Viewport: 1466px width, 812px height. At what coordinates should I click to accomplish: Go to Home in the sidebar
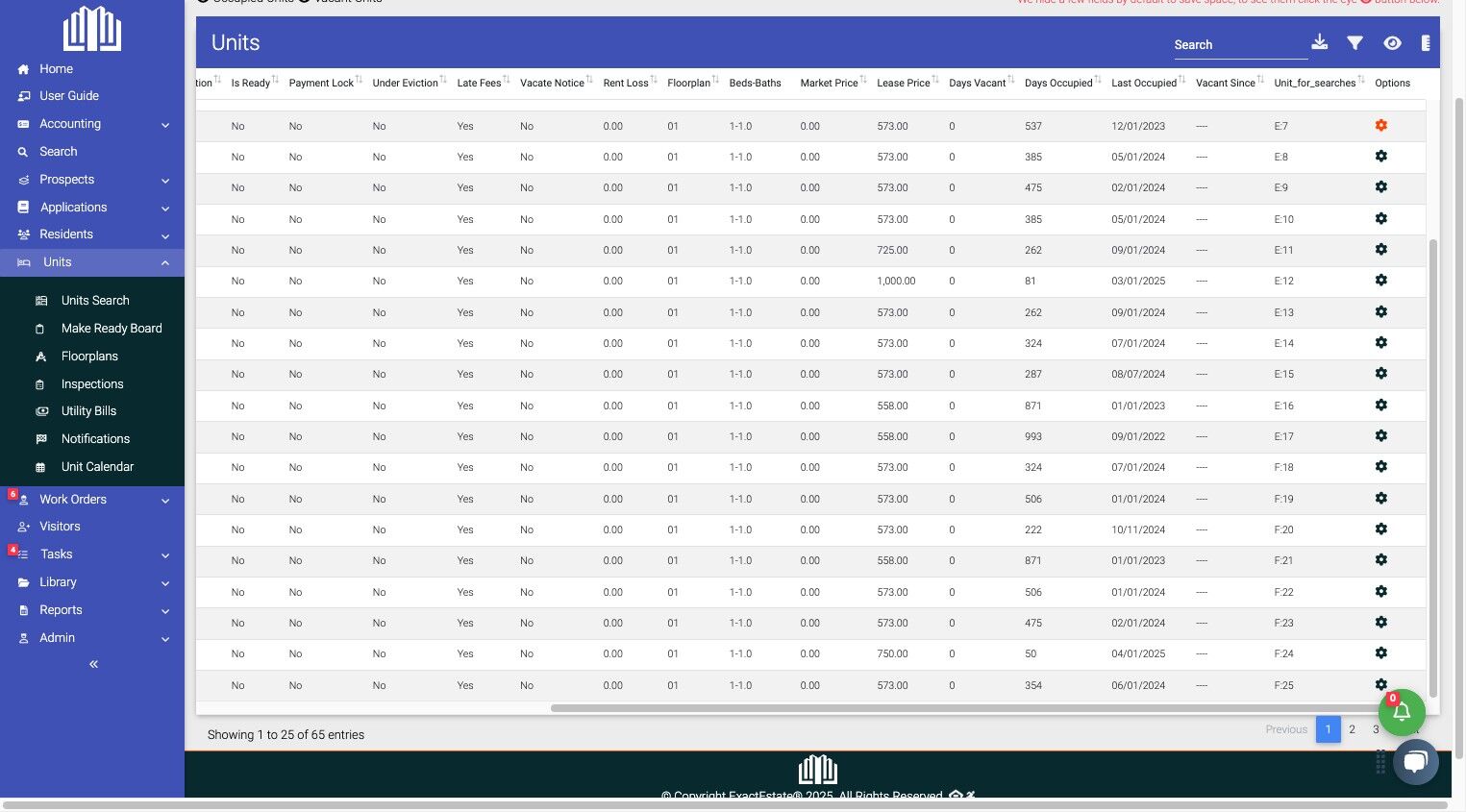[x=56, y=69]
